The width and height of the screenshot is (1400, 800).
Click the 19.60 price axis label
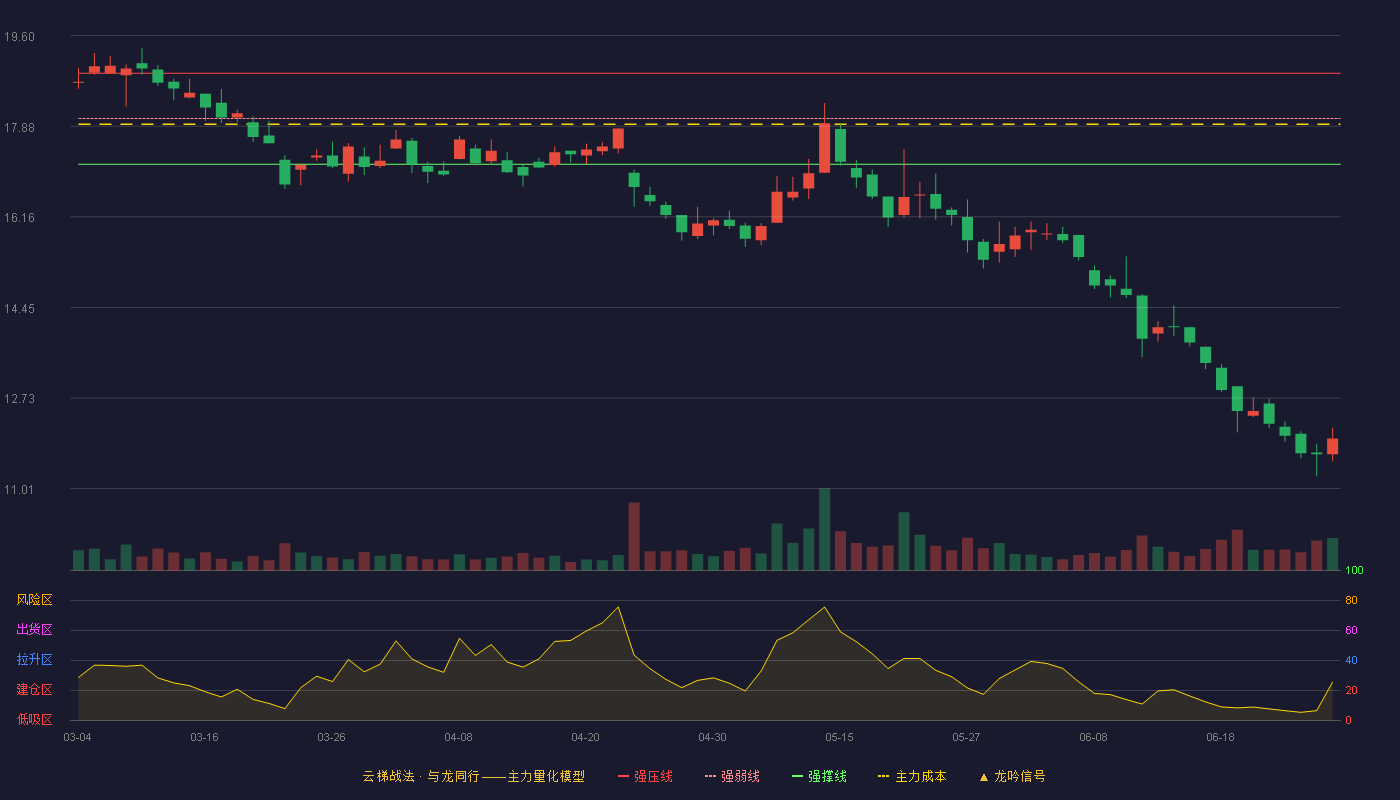pyautogui.click(x=19, y=37)
